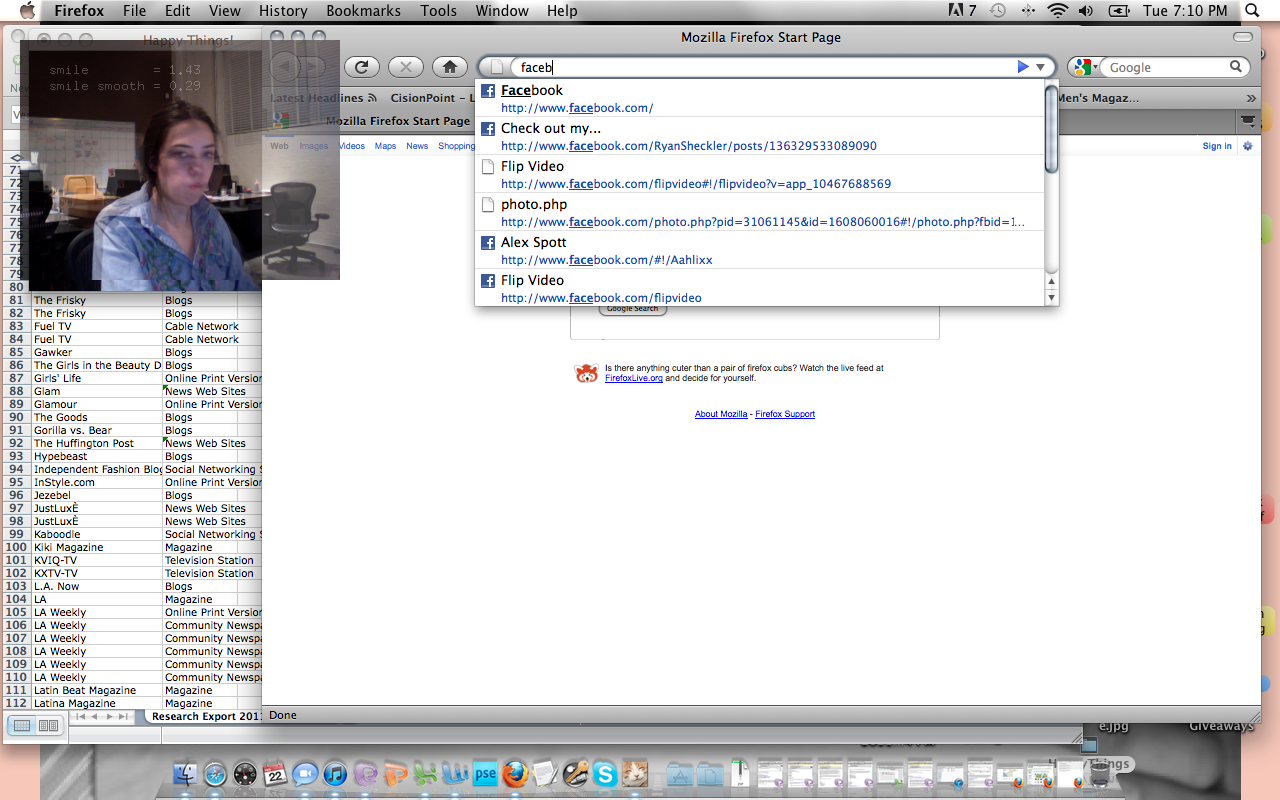Viewport: 1280px width, 800px height.
Task: Launch iTunes from the Dock
Action: pyautogui.click(x=335, y=774)
